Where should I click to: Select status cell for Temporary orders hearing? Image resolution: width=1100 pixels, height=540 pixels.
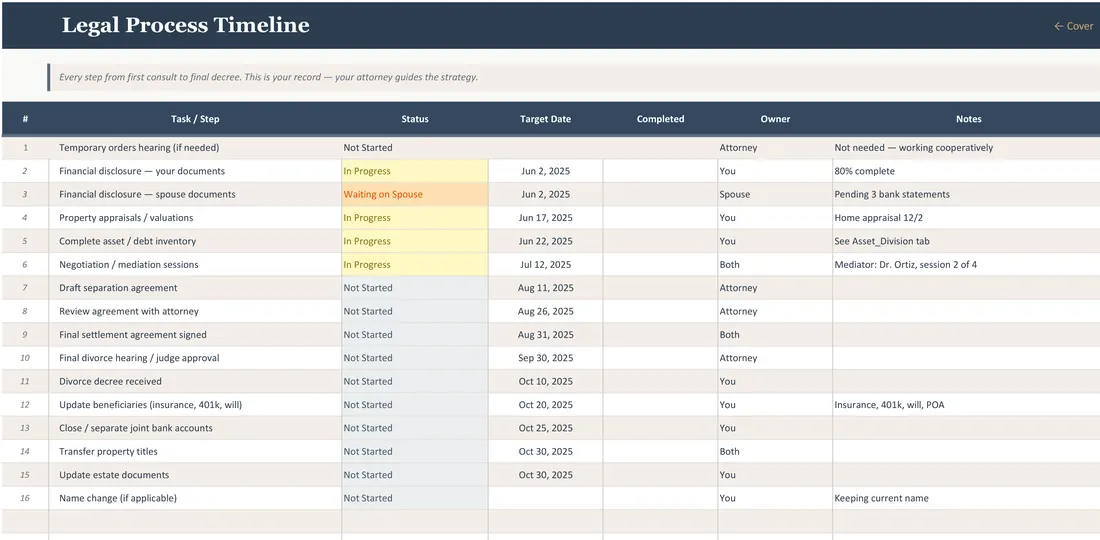(415, 148)
